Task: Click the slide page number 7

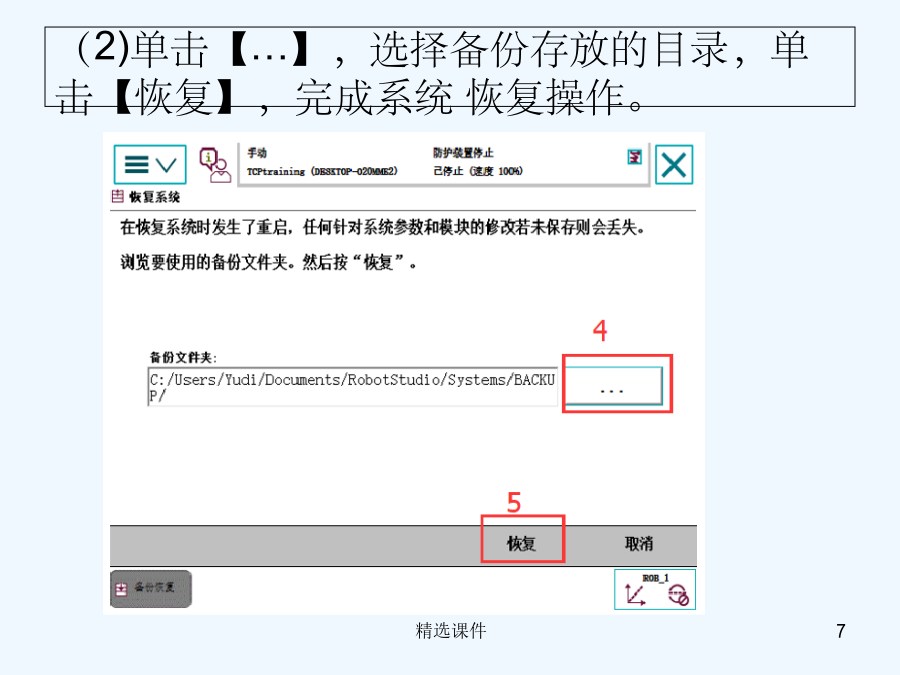Action: pyautogui.click(x=841, y=631)
